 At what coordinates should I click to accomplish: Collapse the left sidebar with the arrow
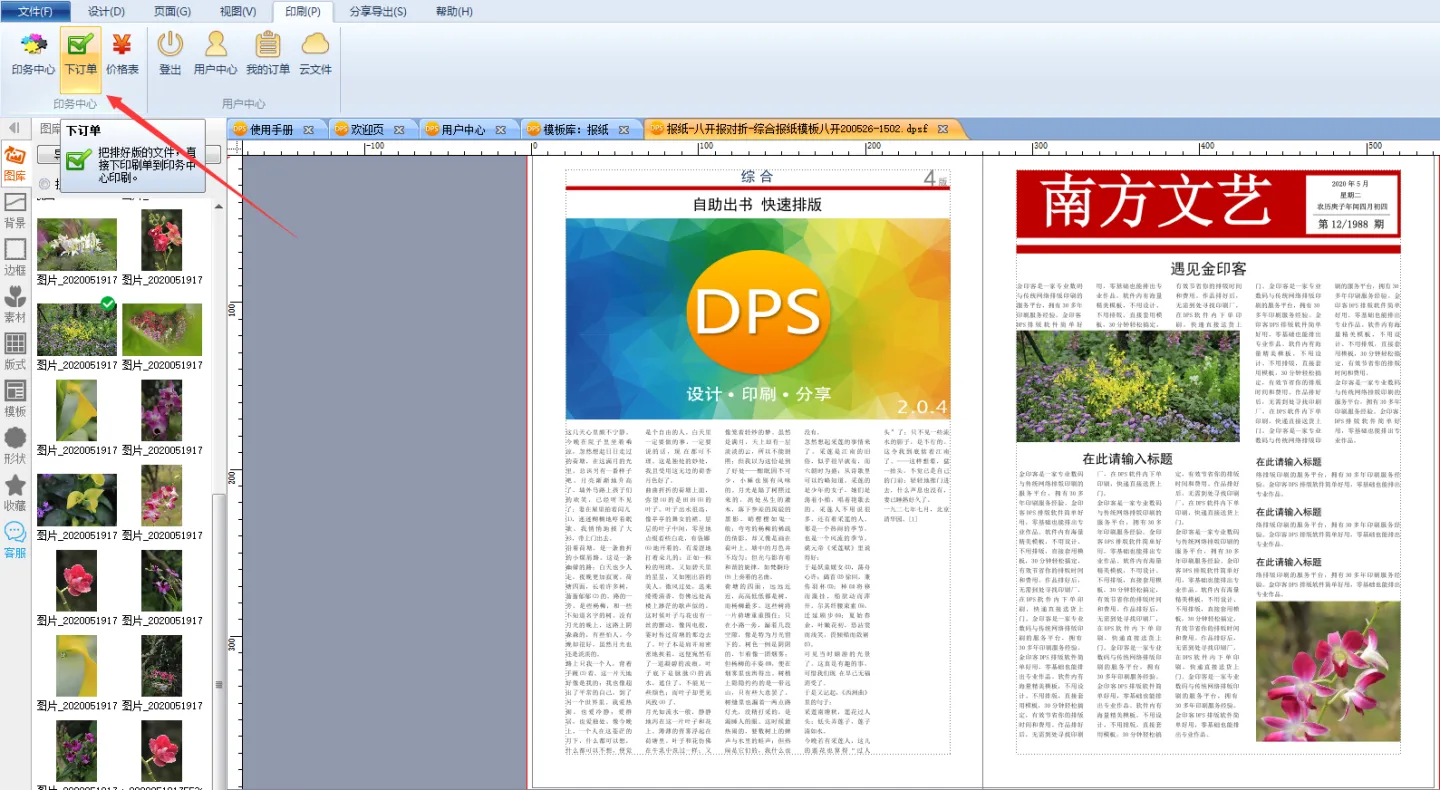tap(14, 128)
